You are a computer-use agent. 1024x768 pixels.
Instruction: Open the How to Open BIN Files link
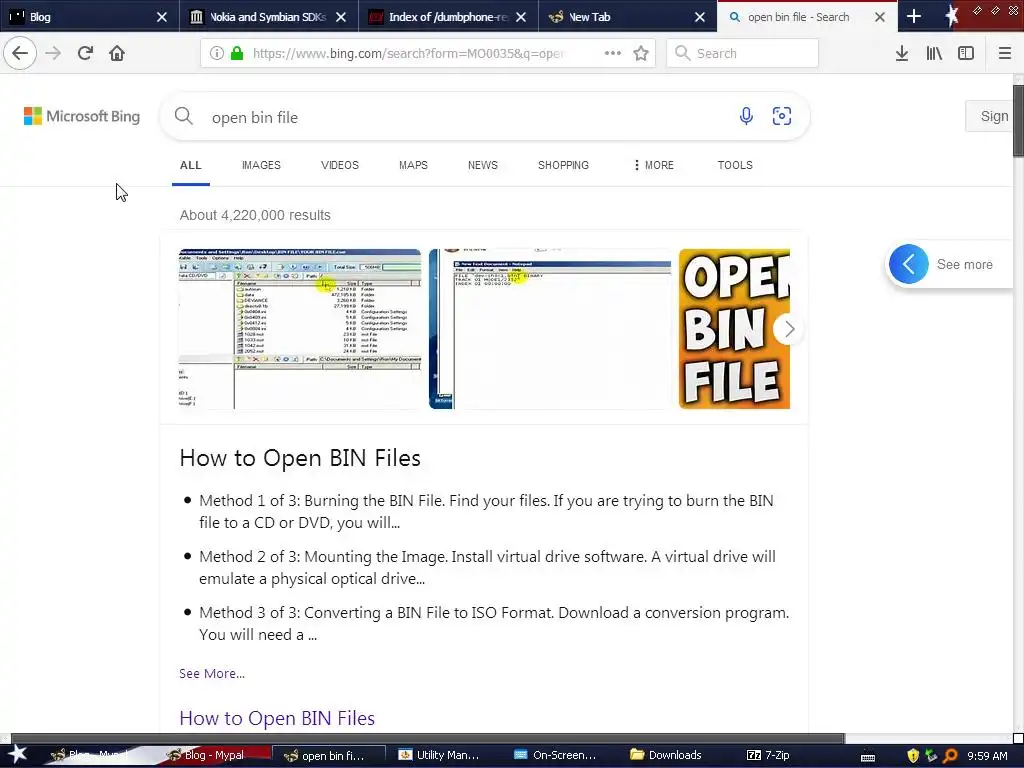277,718
